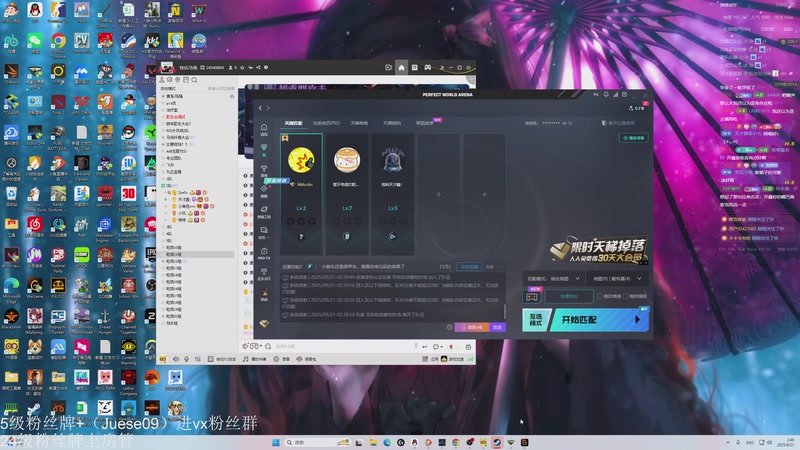Select the MiAoNn player card
800x450 pixels.
click(x=301, y=194)
